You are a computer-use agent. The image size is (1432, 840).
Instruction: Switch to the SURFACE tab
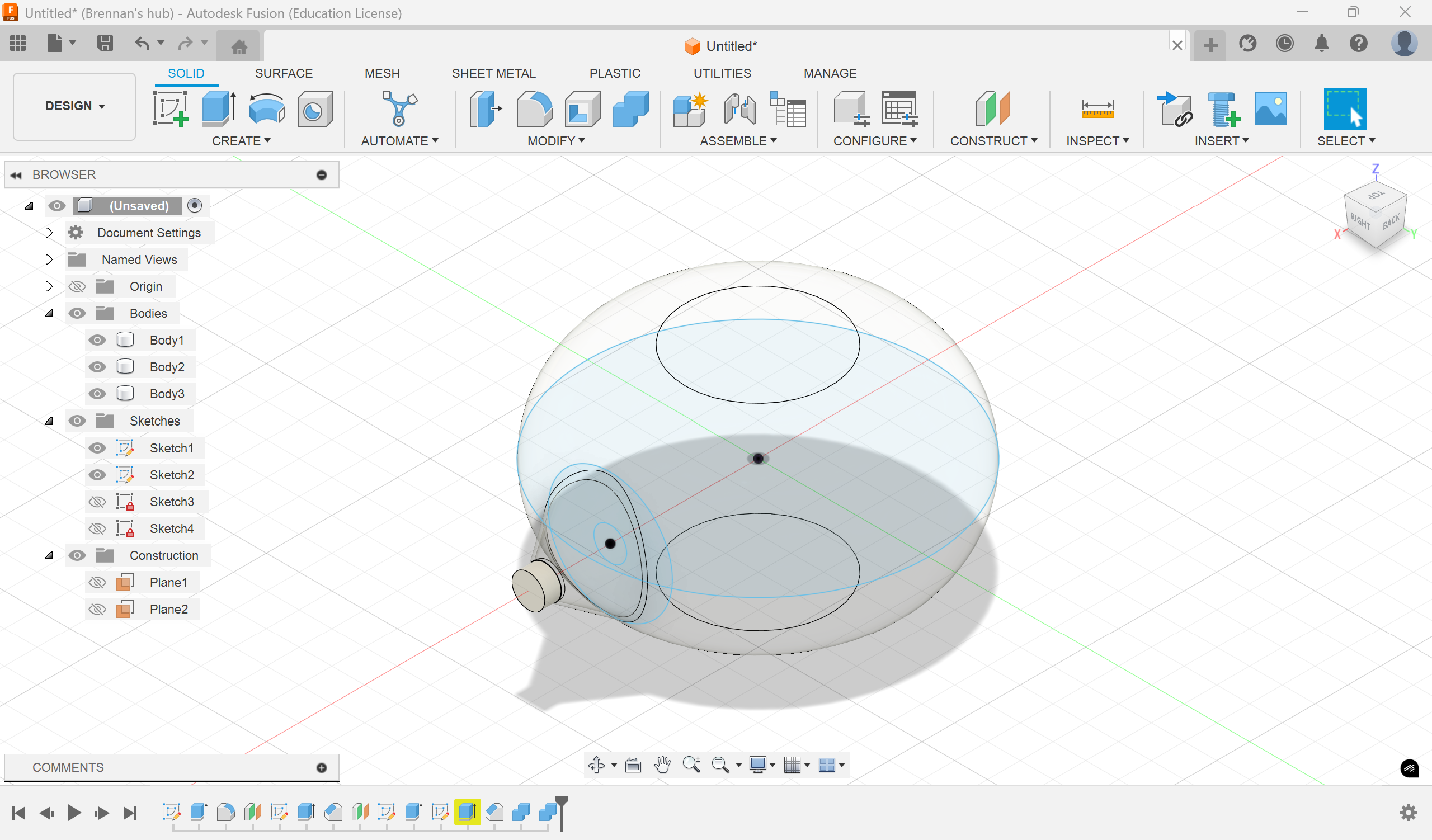284,73
